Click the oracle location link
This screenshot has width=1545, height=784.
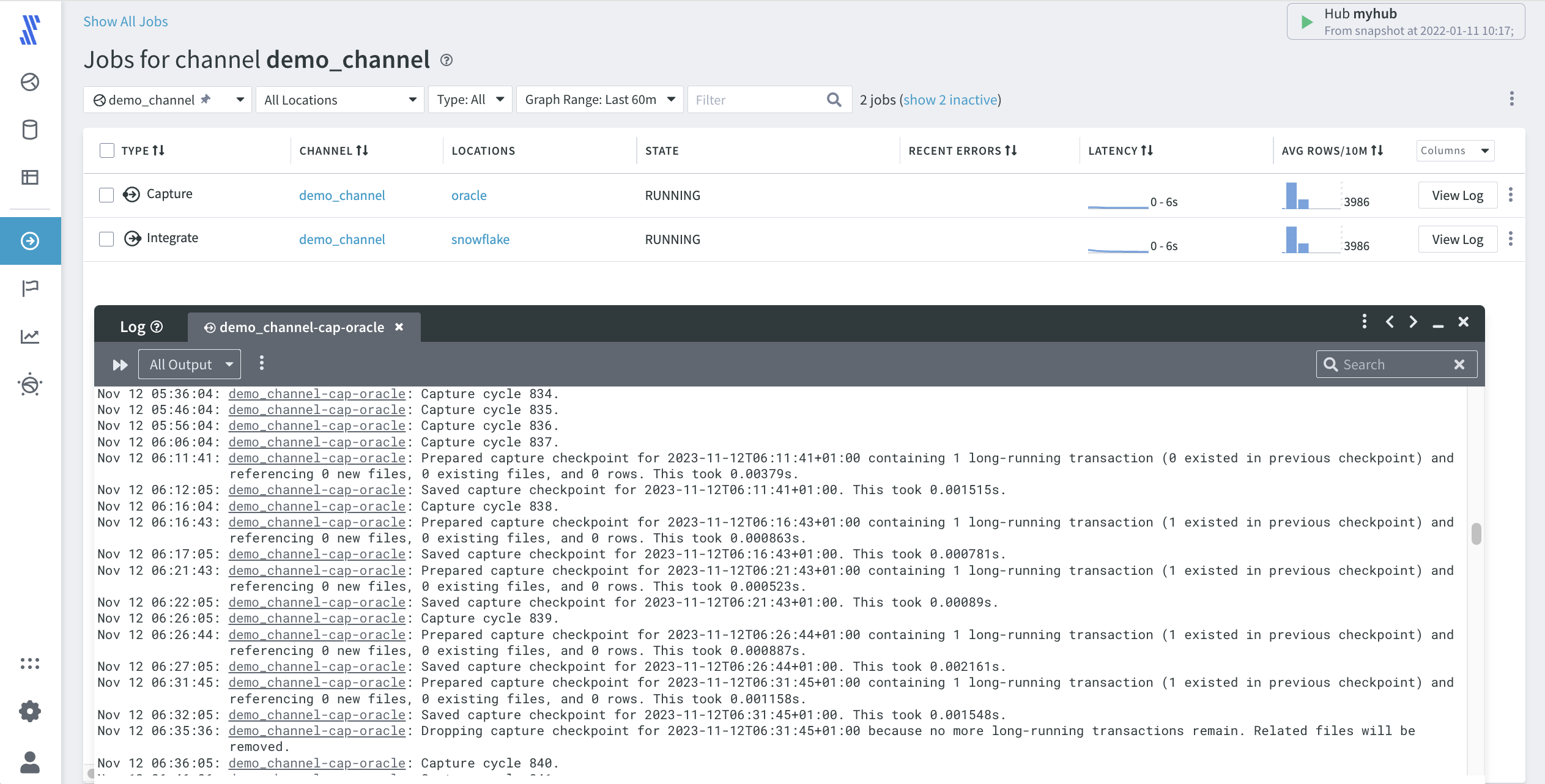[x=468, y=195]
